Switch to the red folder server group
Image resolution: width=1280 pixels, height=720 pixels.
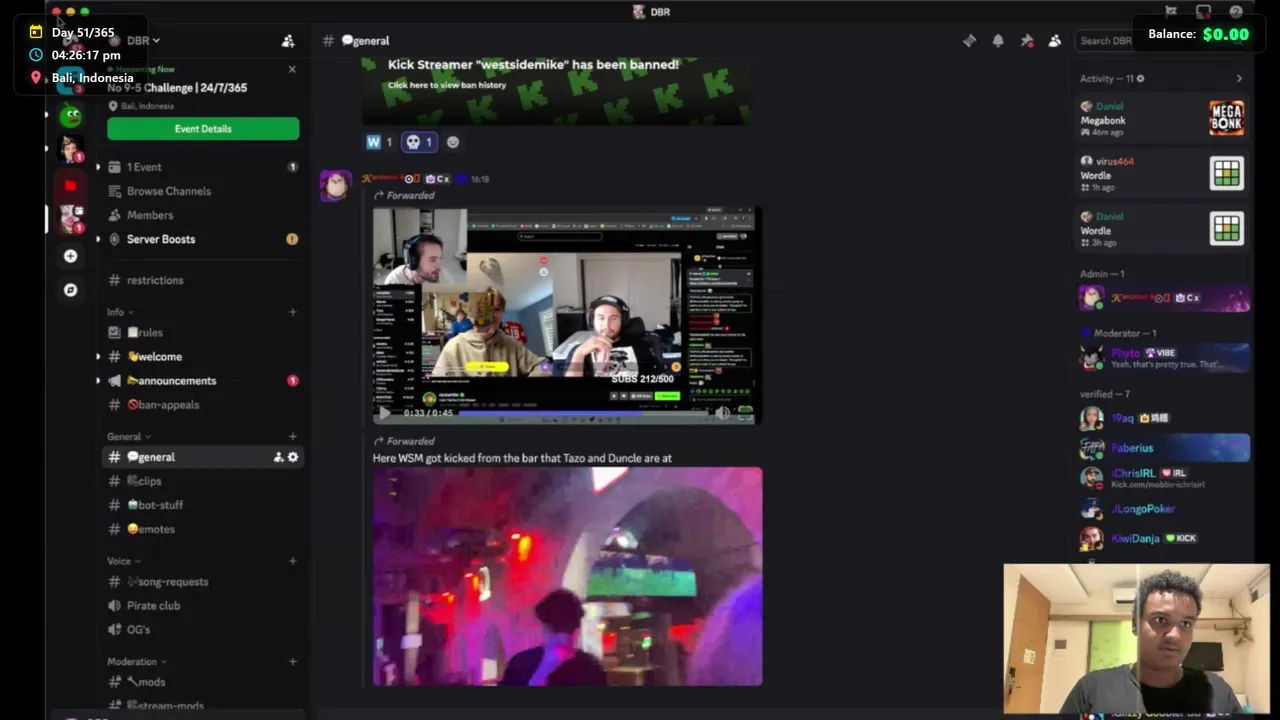click(x=70, y=185)
